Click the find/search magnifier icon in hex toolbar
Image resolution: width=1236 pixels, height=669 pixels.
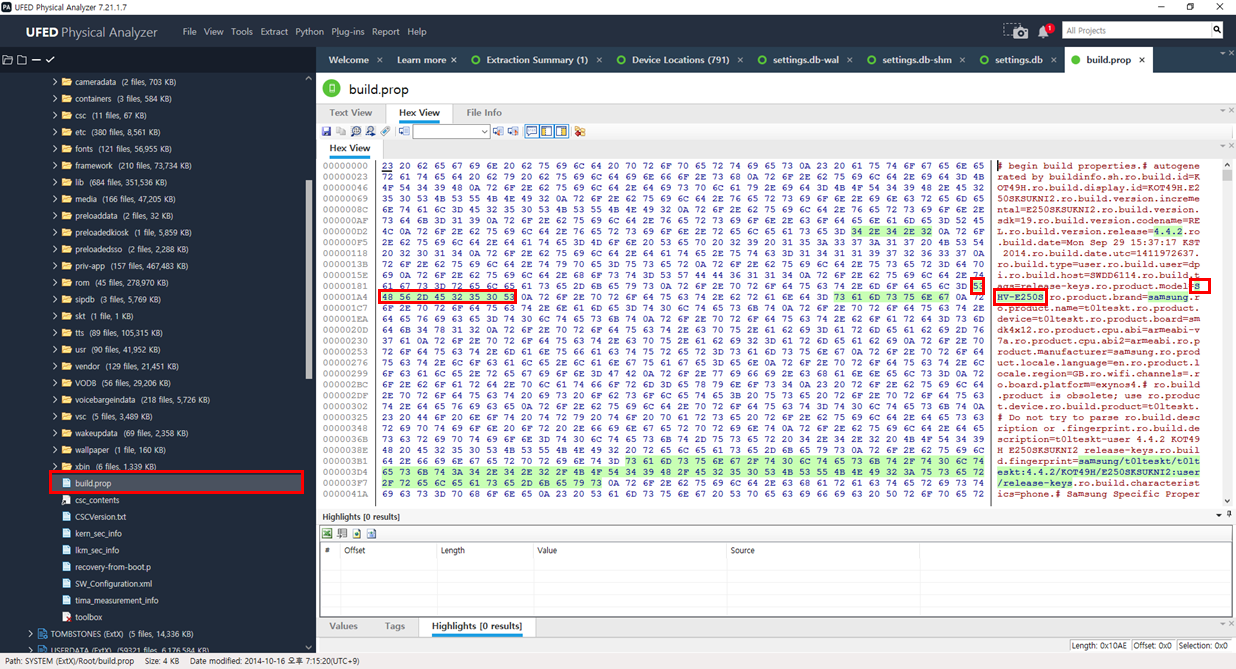pos(356,131)
